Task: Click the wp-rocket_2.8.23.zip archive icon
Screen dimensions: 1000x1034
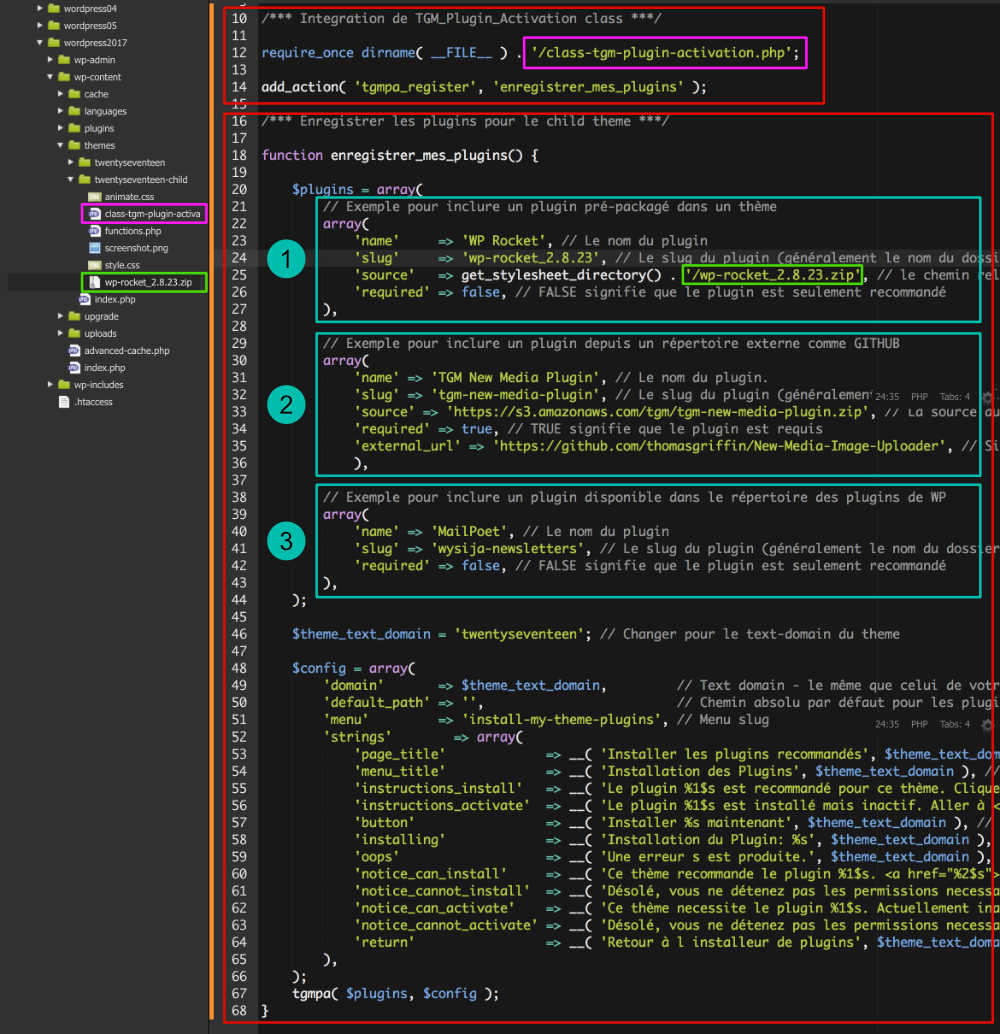Action: 93,282
